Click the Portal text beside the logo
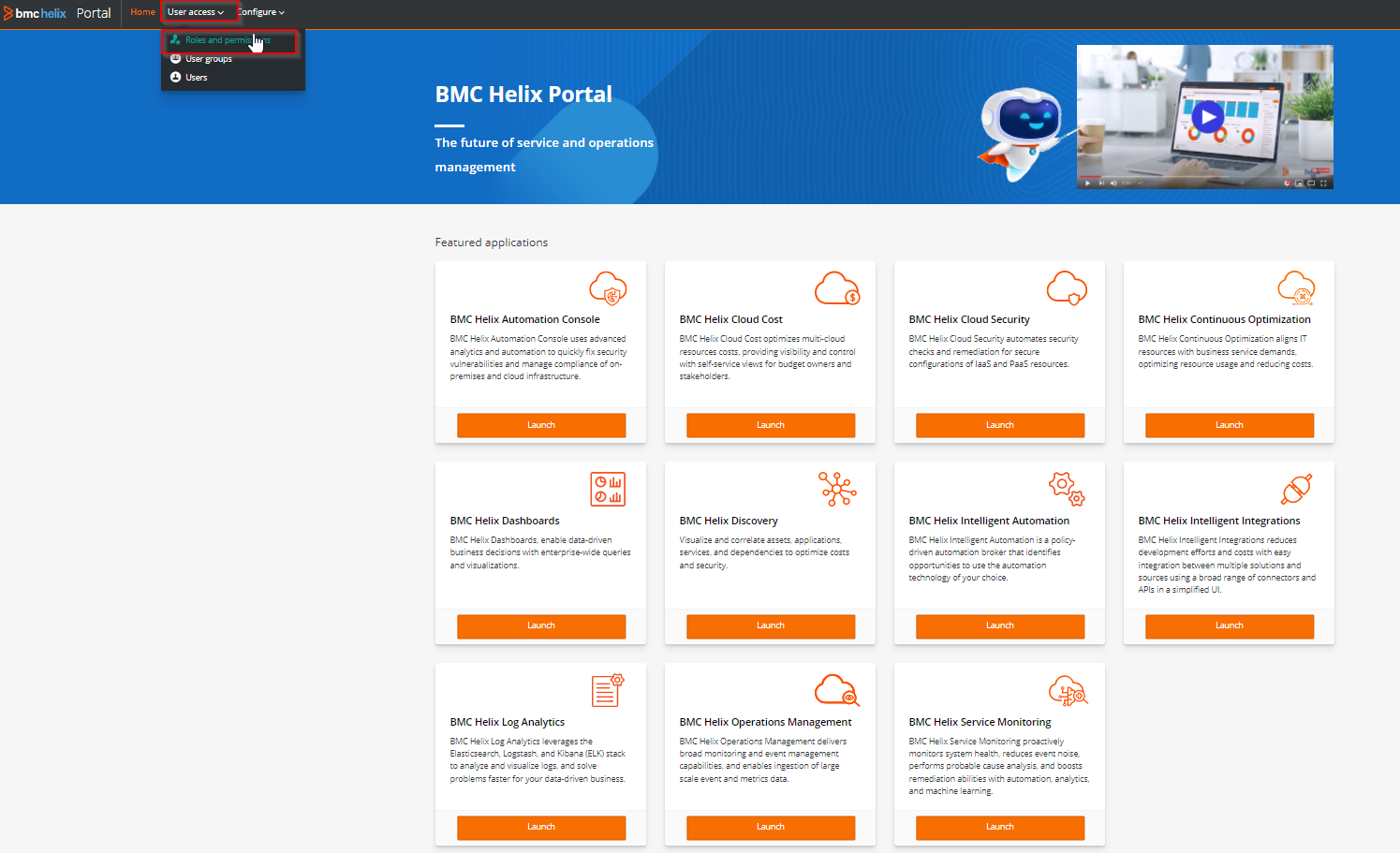The width and height of the screenshot is (1400, 853). [x=94, y=13]
